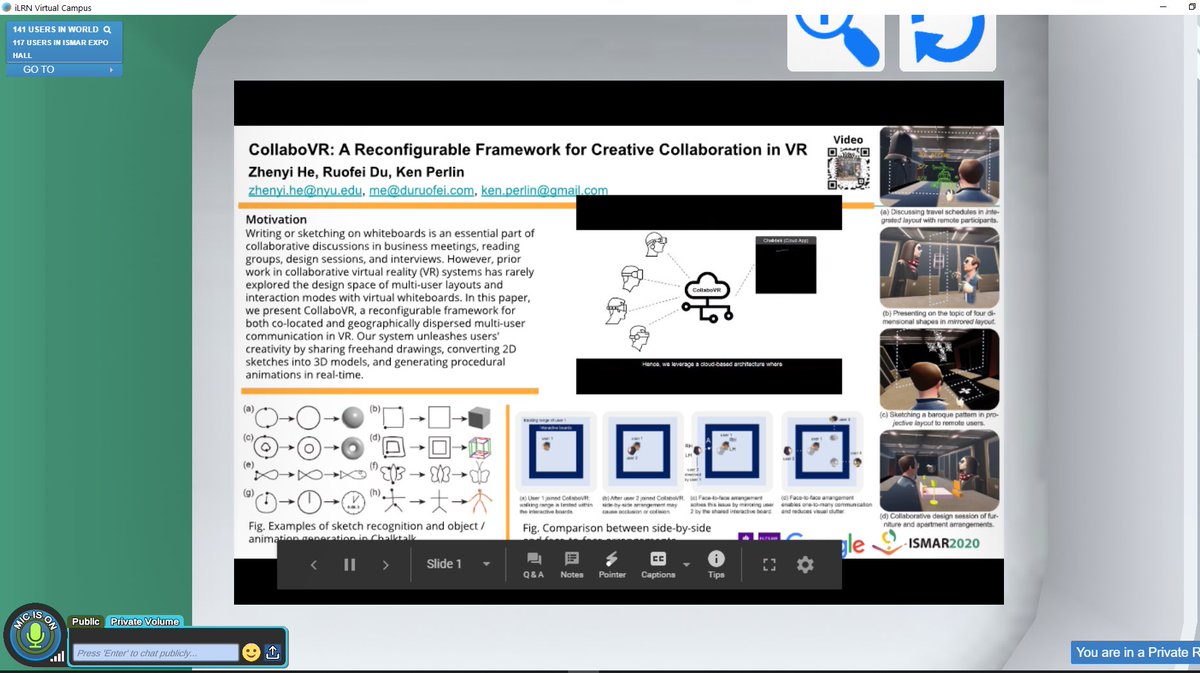Activate the laser Pointer

tap(612, 565)
